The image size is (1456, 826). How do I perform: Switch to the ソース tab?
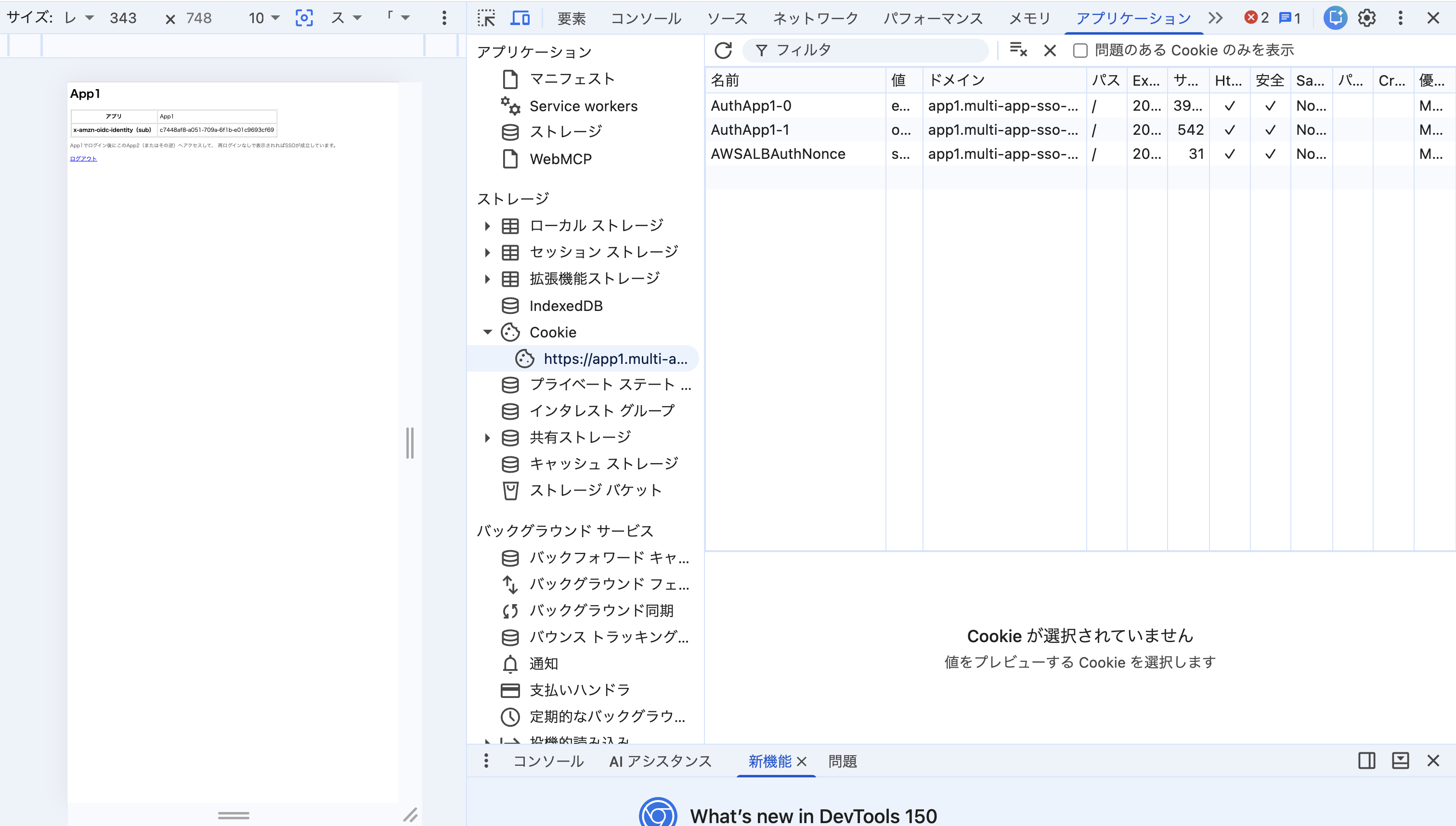point(728,18)
